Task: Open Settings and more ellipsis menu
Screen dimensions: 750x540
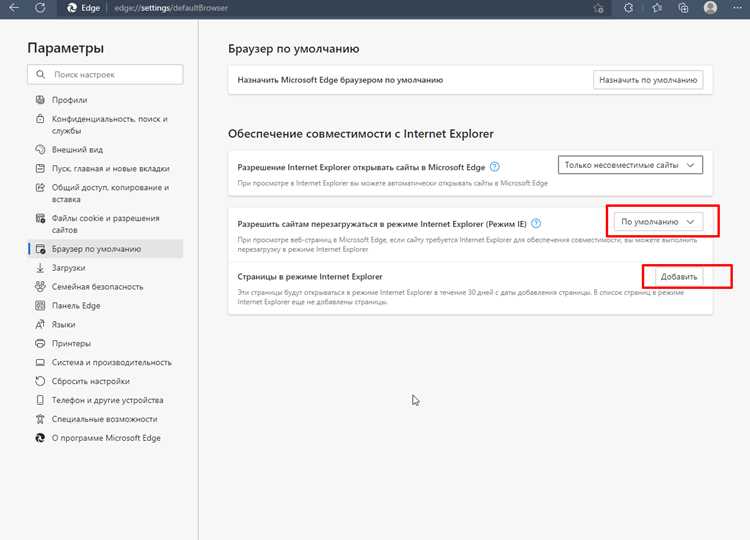Action: click(737, 8)
